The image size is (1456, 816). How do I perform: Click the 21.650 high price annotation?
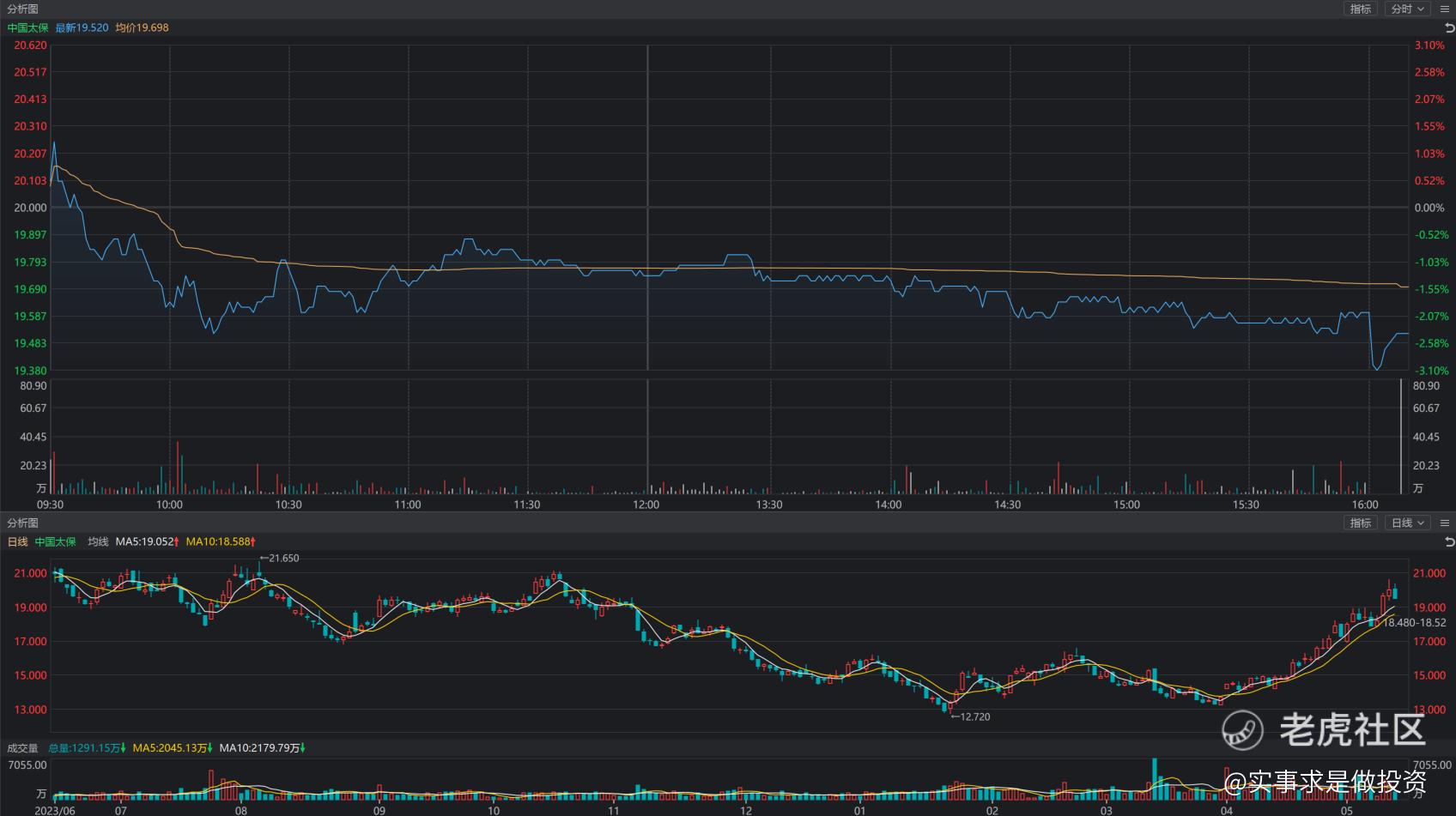pos(282,558)
